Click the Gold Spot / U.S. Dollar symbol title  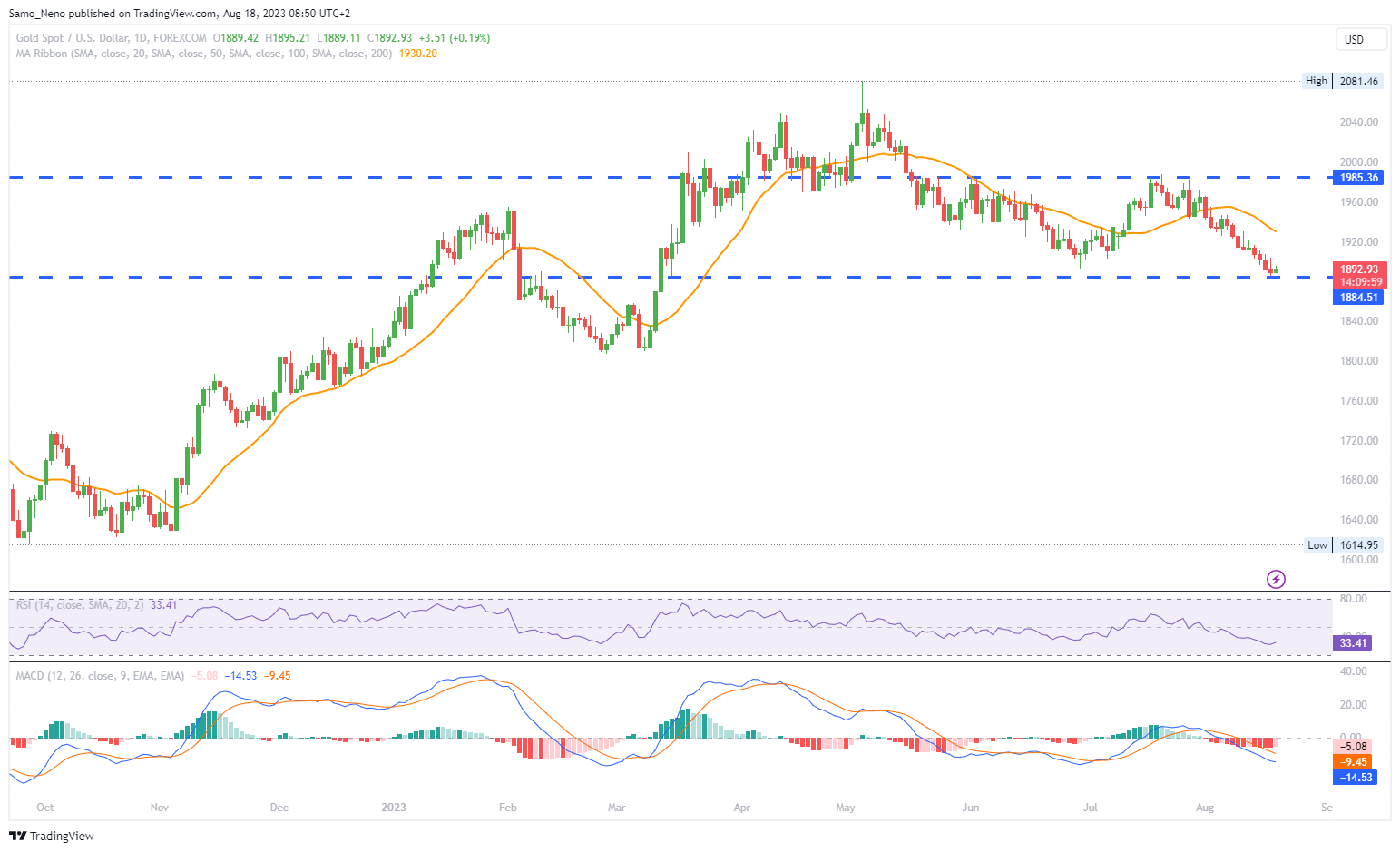pyautogui.click(x=112, y=38)
